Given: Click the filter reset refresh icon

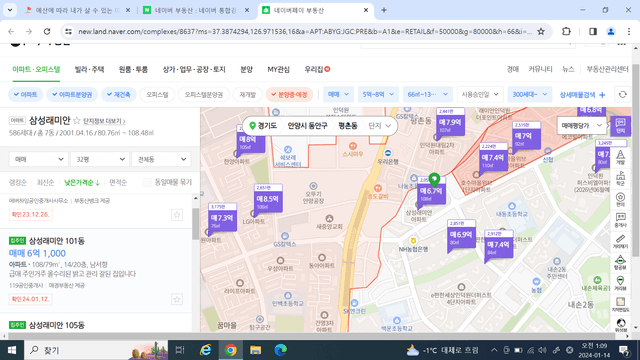Looking at the screenshot, I should (622, 95).
